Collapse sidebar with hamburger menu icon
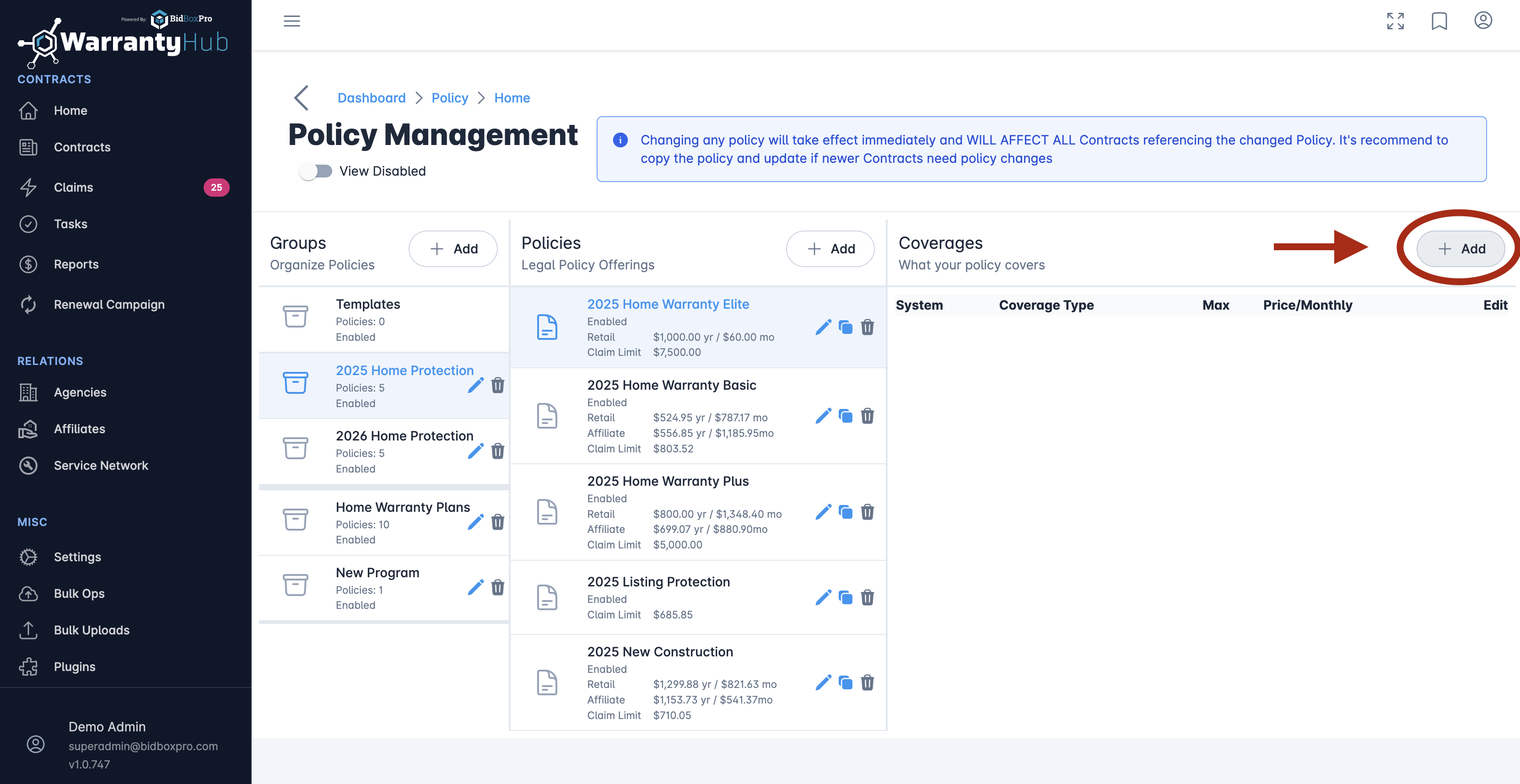1520x784 pixels. click(291, 21)
